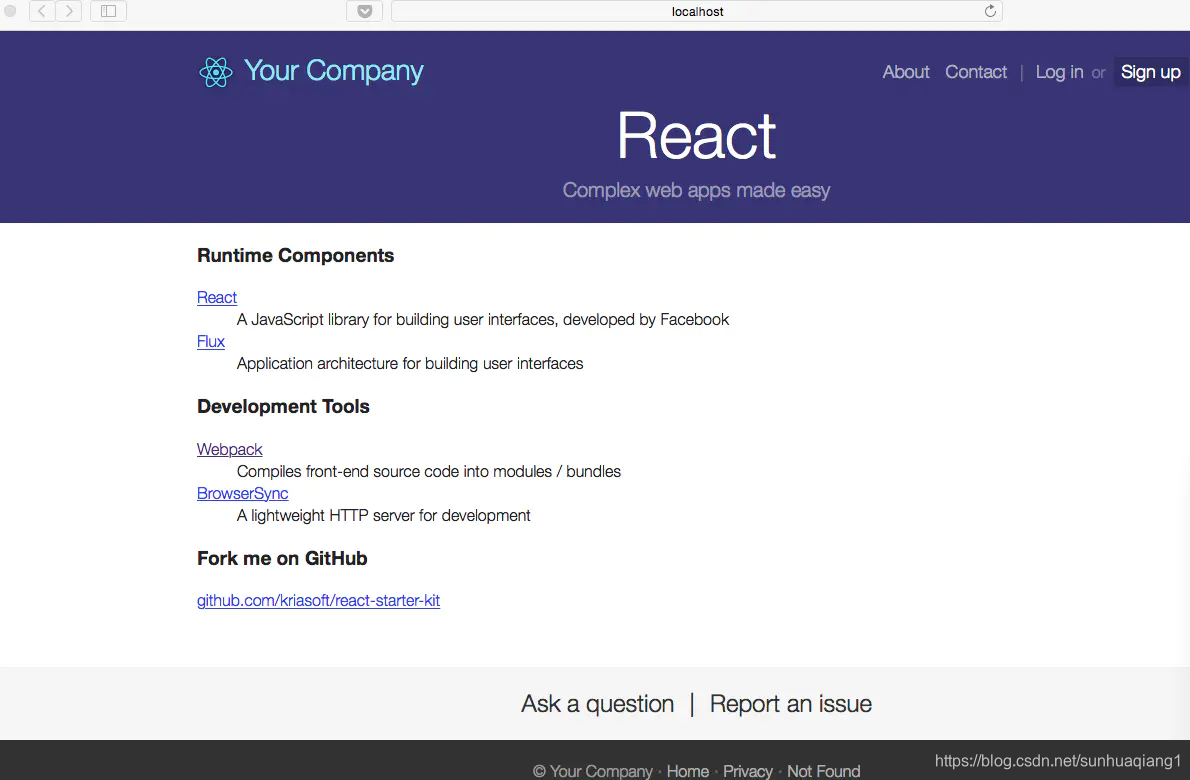Click the large React banner title
Viewport: 1190px width, 780px height.
point(697,135)
